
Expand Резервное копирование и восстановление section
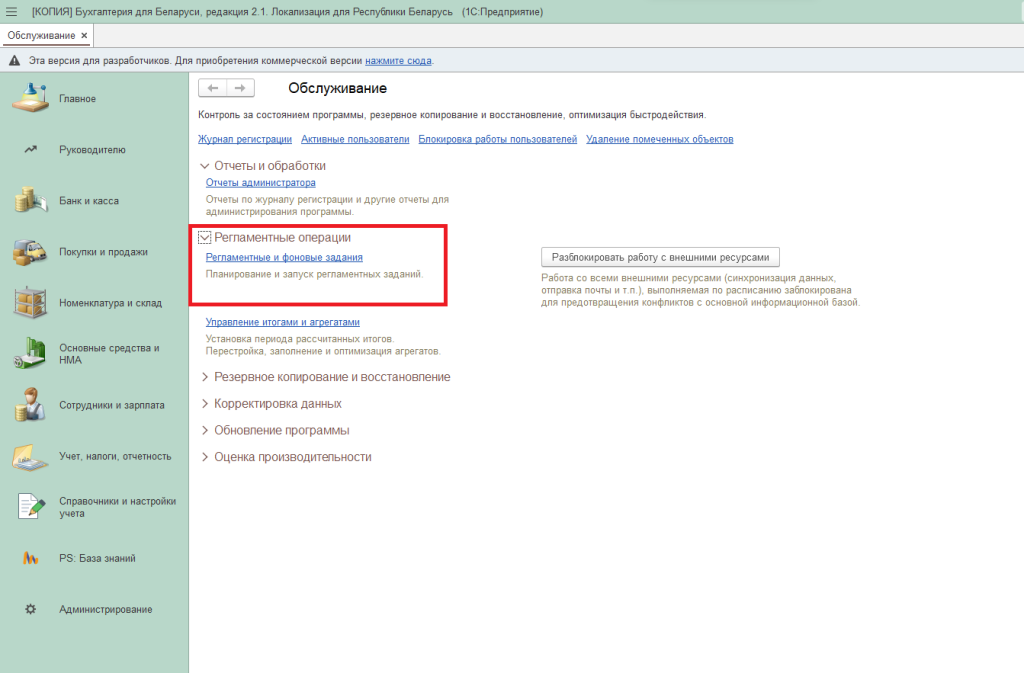(x=205, y=377)
